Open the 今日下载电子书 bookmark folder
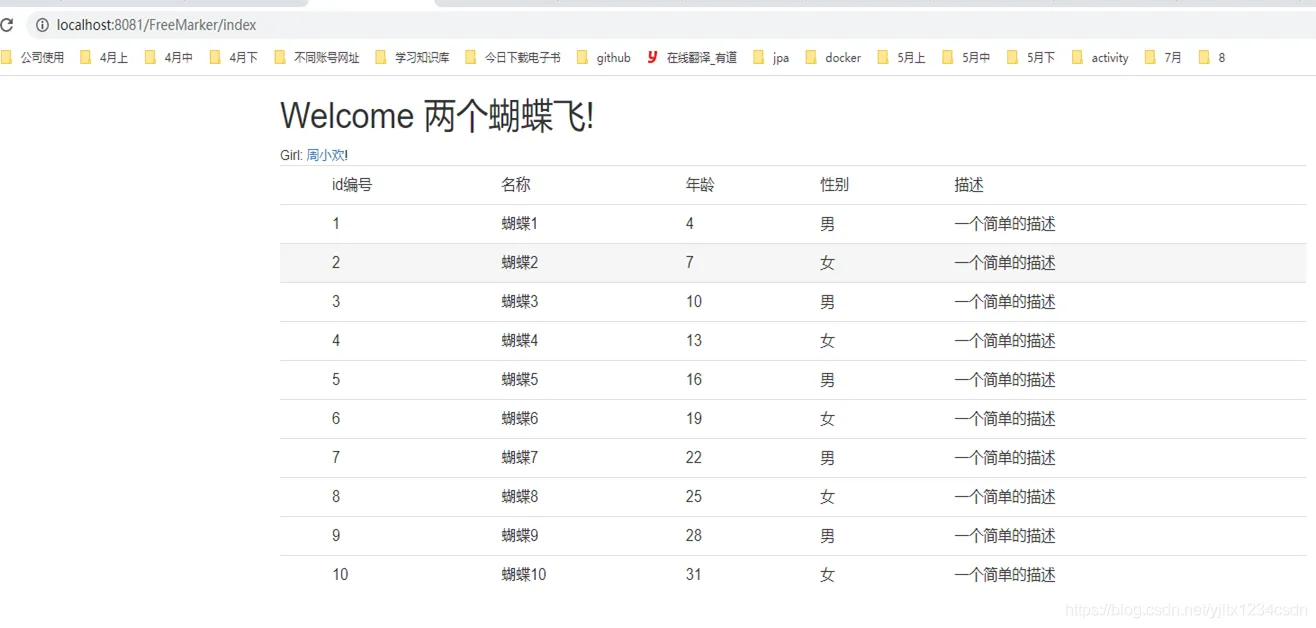Viewport: 1316px width, 628px height. click(513, 58)
